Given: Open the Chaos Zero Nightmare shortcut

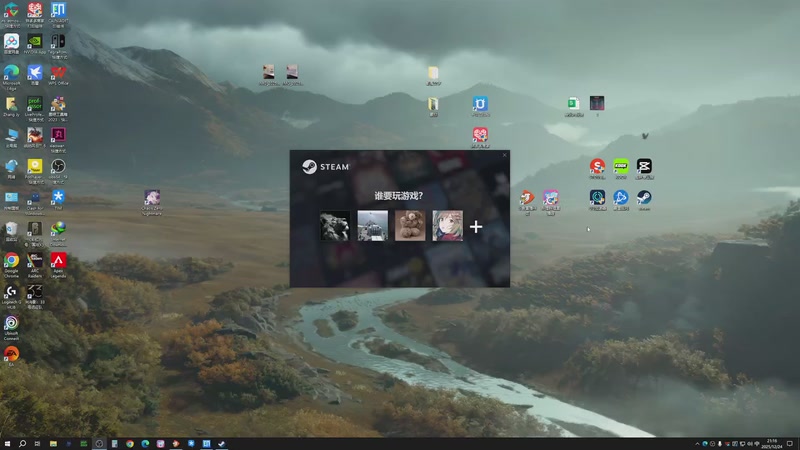Looking at the screenshot, I should tap(152, 202).
